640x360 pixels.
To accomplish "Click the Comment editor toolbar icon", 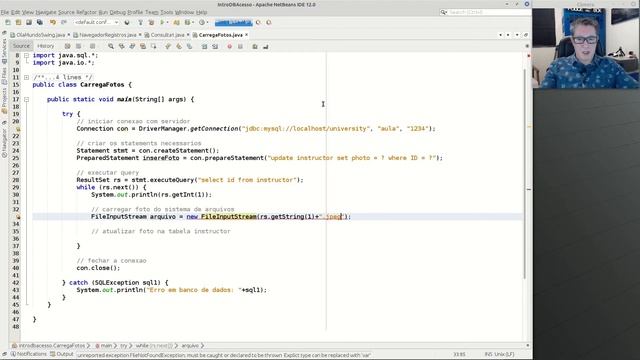I will [x=255, y=47].
